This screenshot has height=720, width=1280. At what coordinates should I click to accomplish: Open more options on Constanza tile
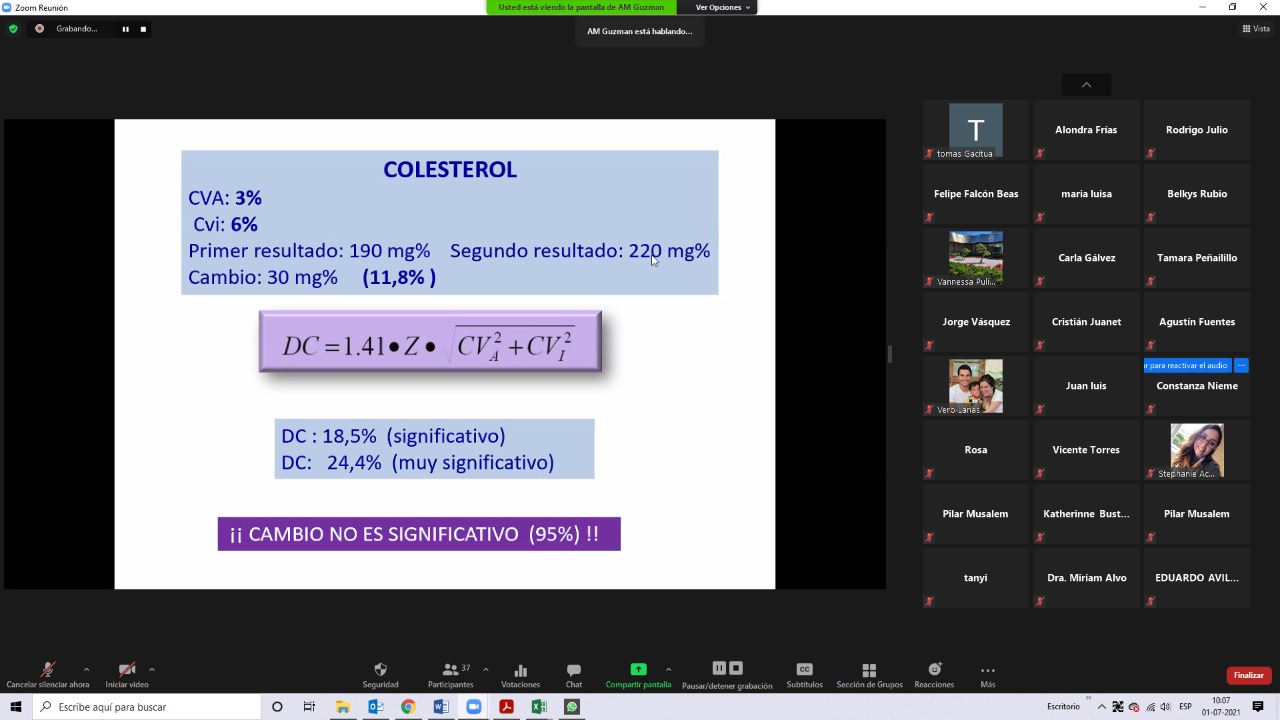[1241, 365]
